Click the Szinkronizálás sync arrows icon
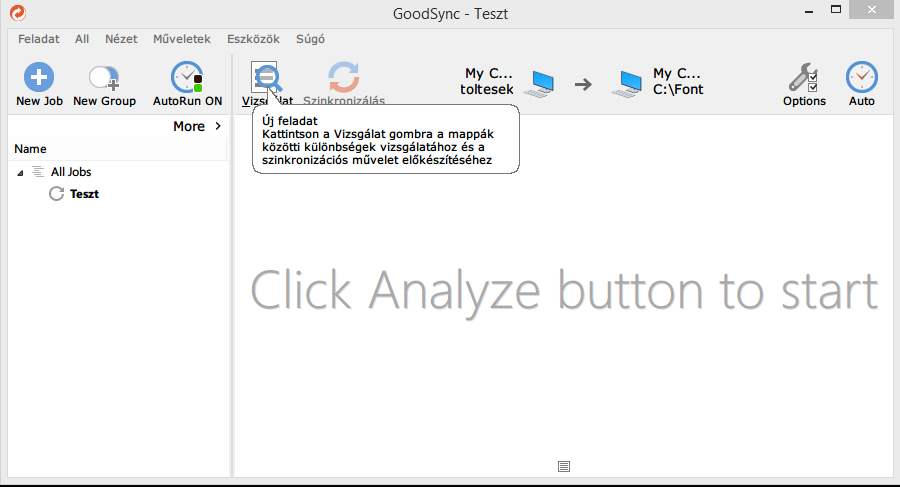 coord(344,77)
